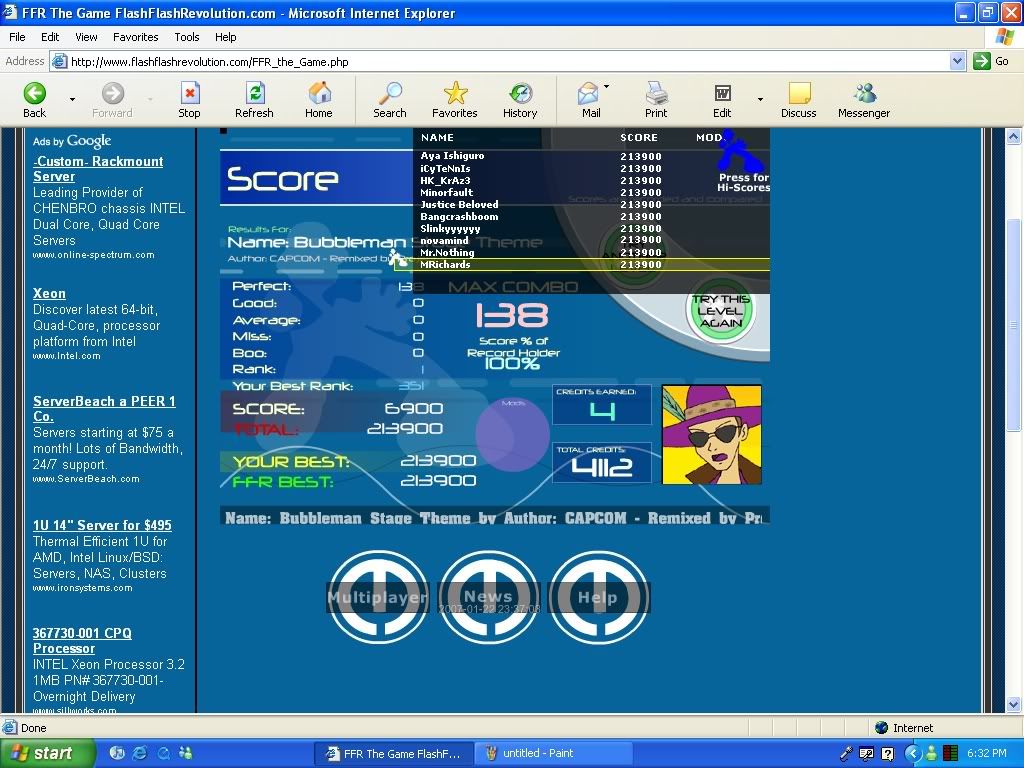Open the Favorites star icon
The height and width of the screenshot is (768, 1024).
455,94
